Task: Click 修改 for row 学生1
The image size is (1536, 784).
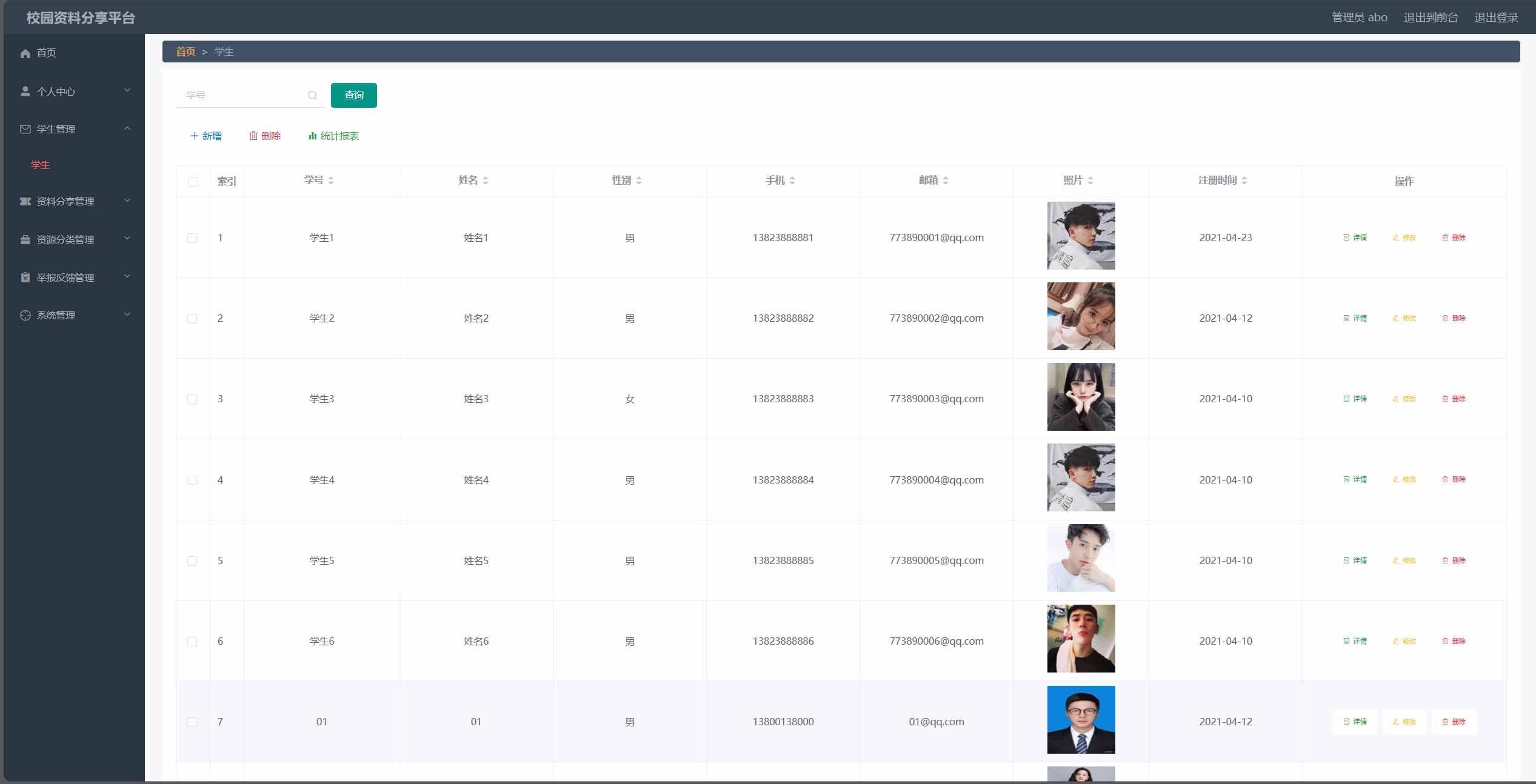Action: (x=1404, y=238)
